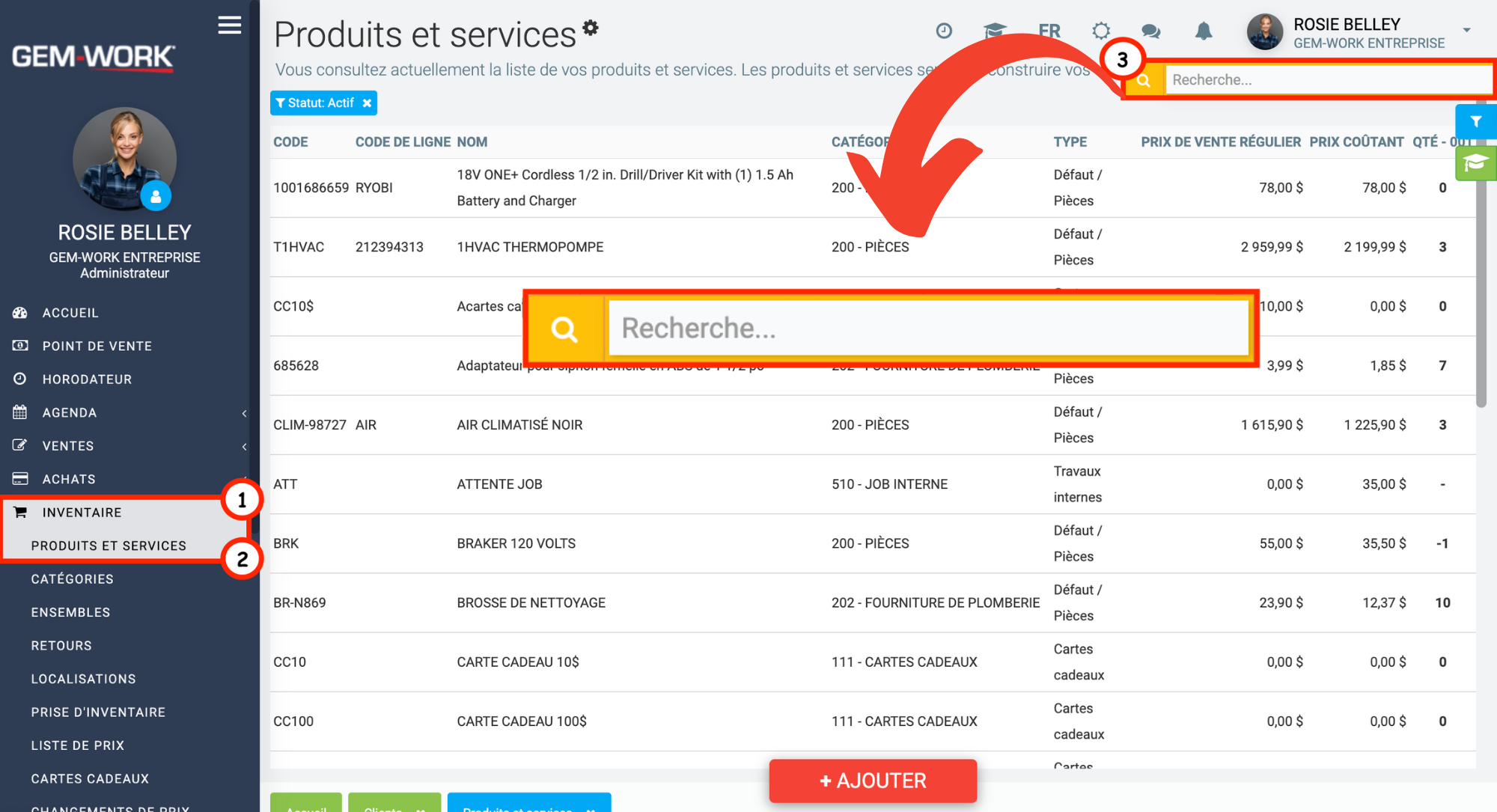Go to Prise d'inventaire menu item
1497x812 pixels.
[98, 712]
